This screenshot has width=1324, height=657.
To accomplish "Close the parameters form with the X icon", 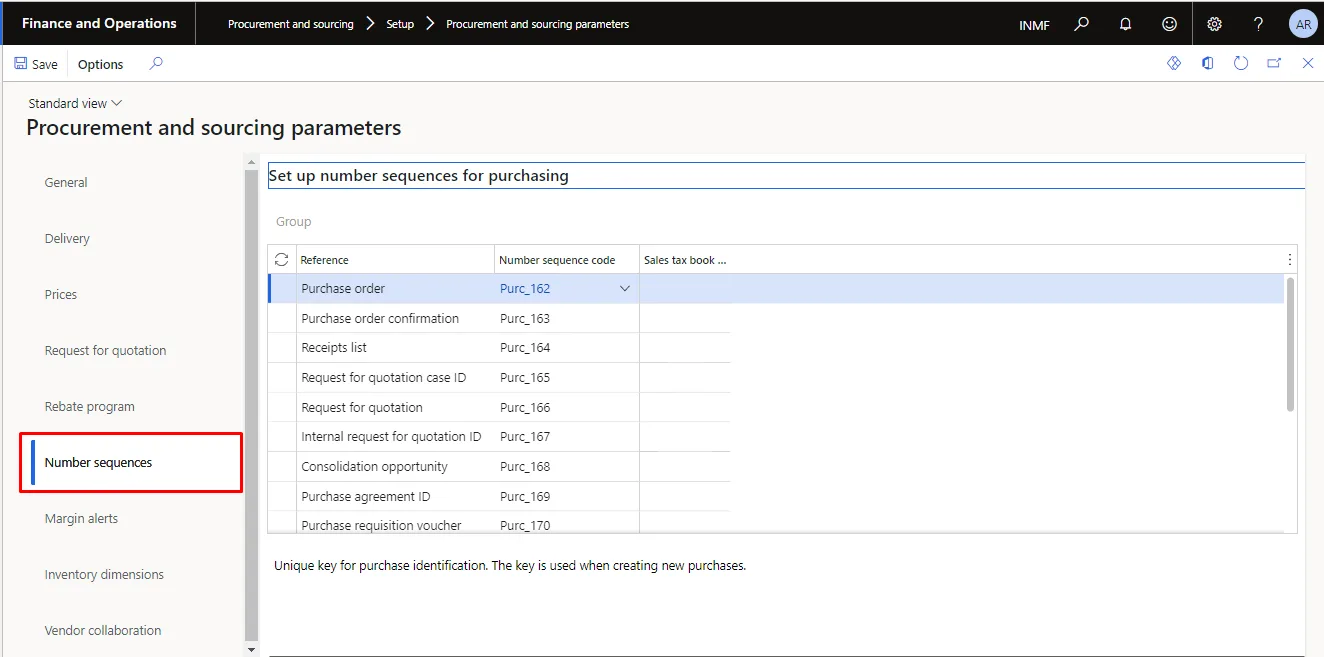I will pos(1307,63).
